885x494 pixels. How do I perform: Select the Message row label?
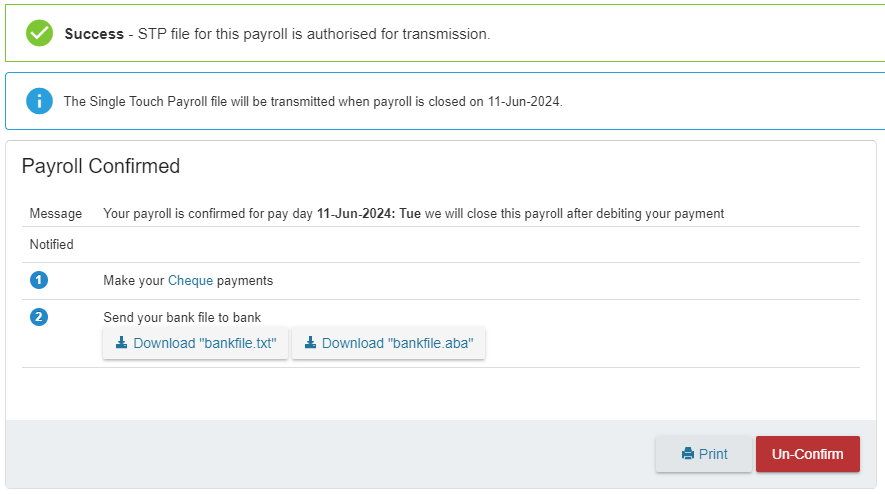[56, 213]
